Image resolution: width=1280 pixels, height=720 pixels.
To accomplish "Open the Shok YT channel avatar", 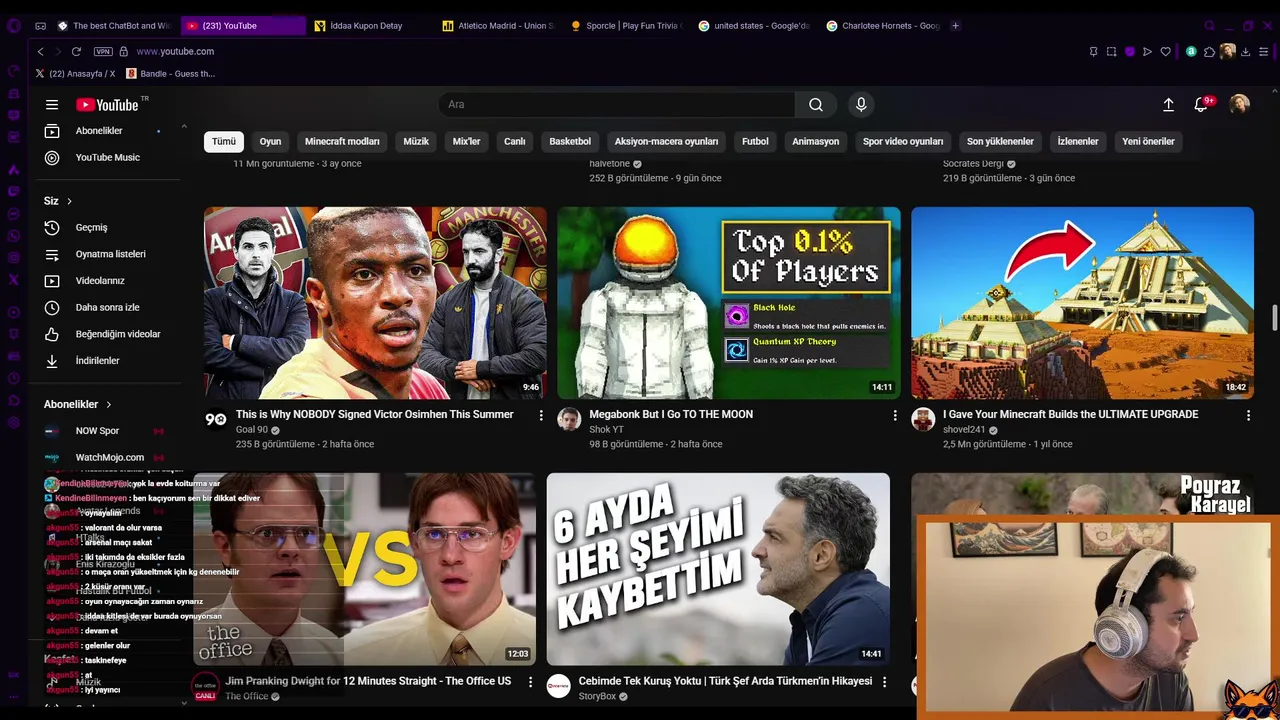I will pyautogui.click(x=569, y=419).
